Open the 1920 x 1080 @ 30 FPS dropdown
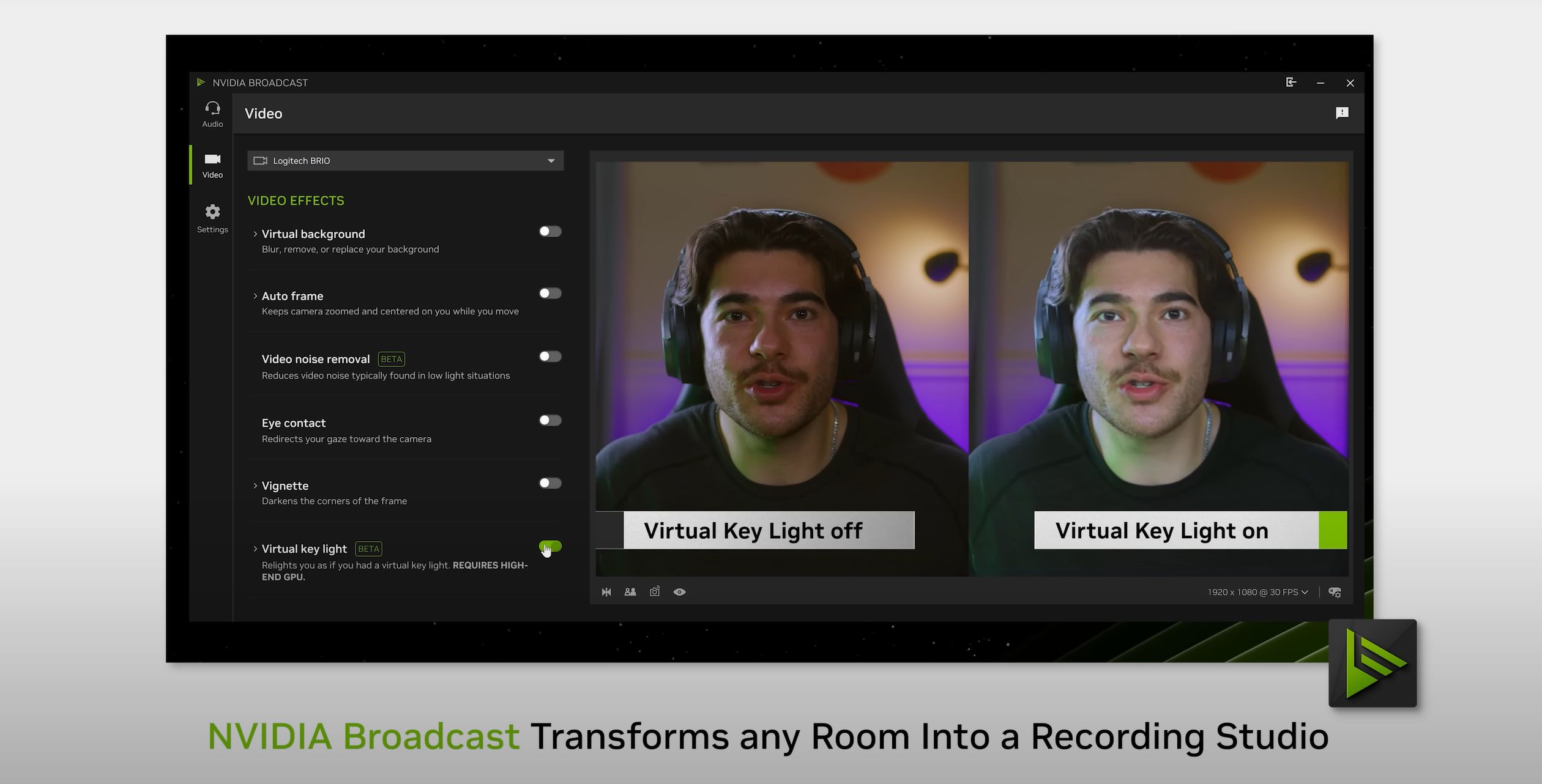Image resolution: width=1542 pixels, height=784 pixels. click(1257, 592)
